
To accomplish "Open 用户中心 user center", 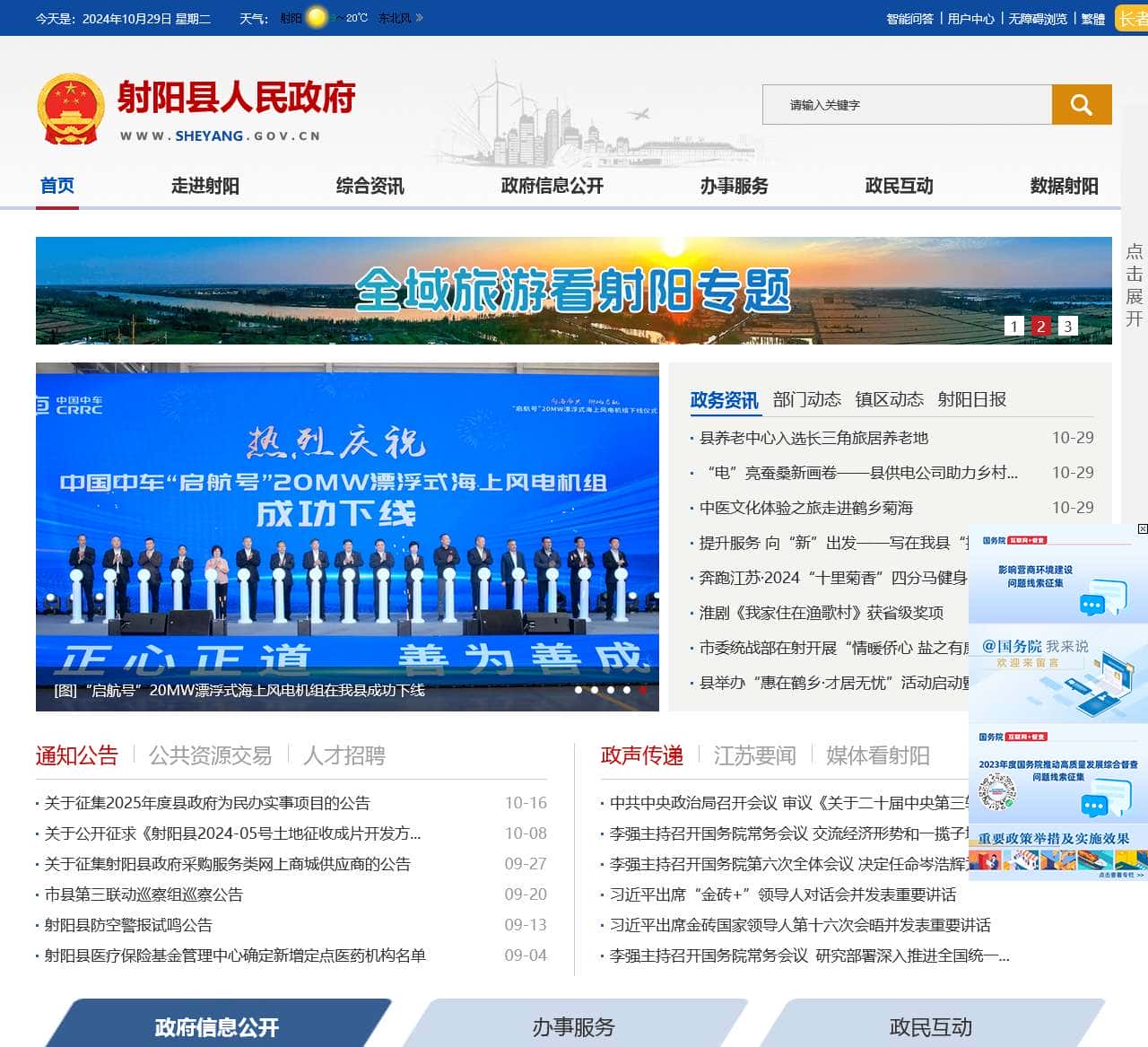I will (970, 18).
